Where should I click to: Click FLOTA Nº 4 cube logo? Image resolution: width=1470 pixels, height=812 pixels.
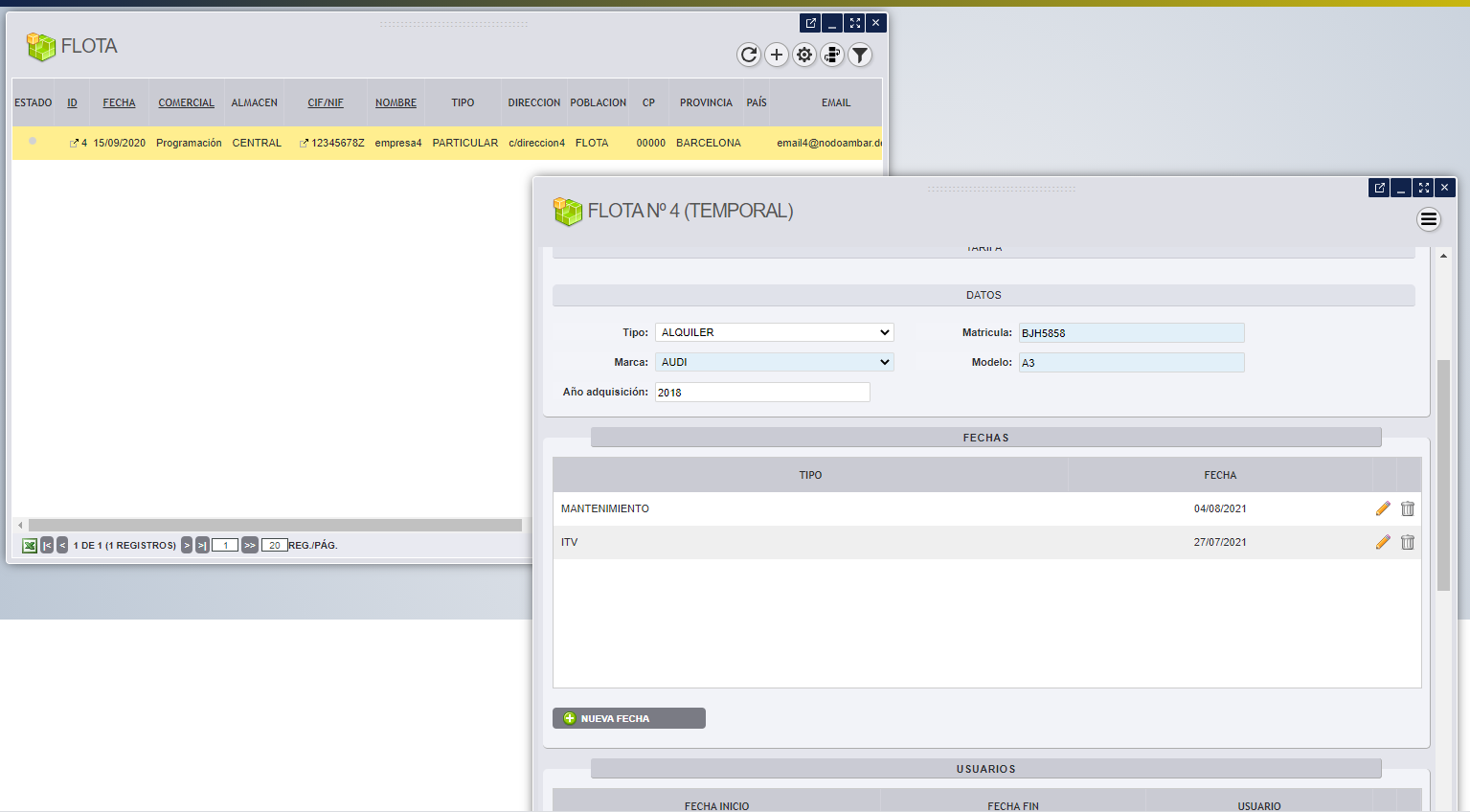point(568,211)
